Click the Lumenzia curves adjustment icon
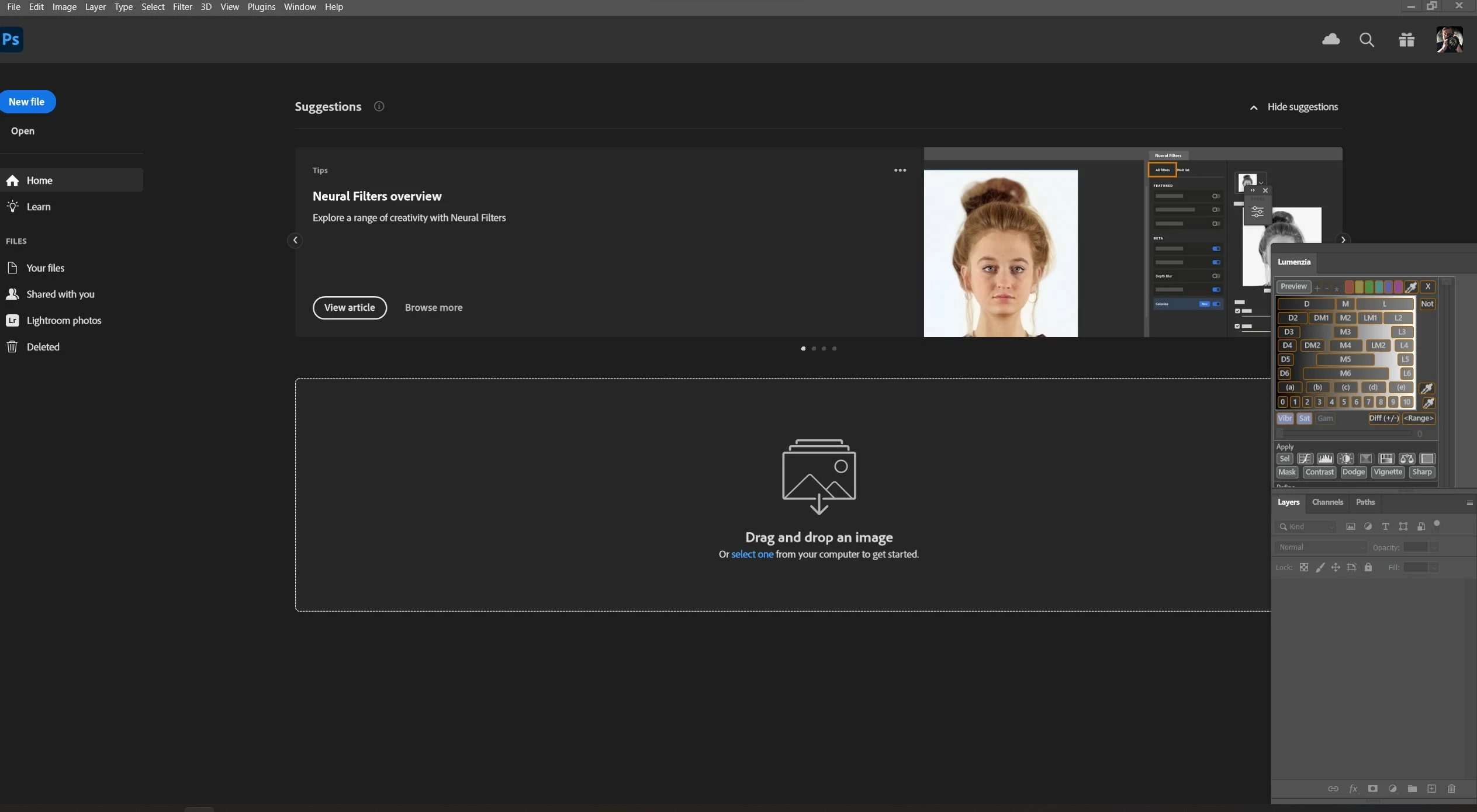This screenshot has height=812, width=1477. point(1305,459)
